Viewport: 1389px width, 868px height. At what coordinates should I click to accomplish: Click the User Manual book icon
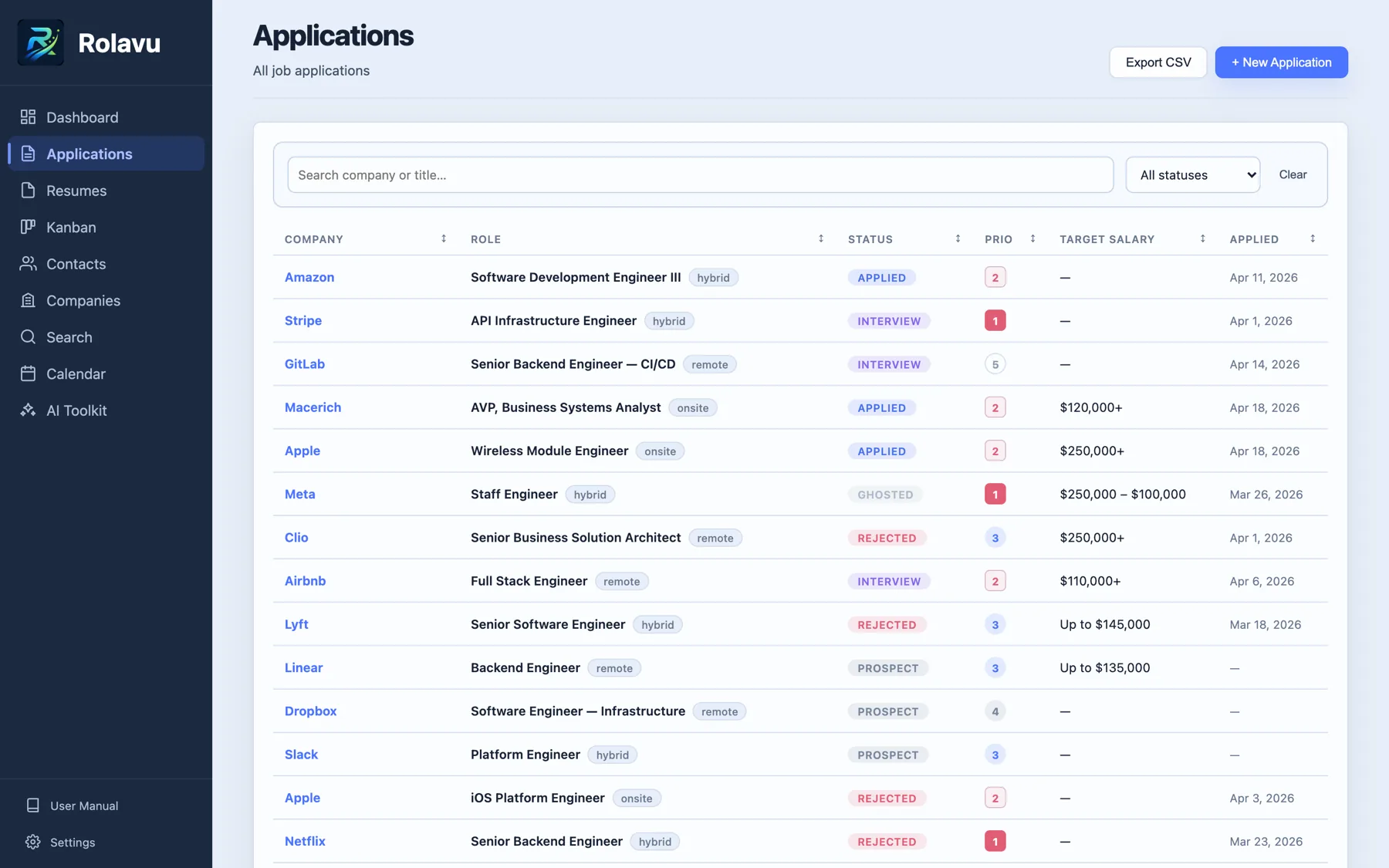coord(32,805)
